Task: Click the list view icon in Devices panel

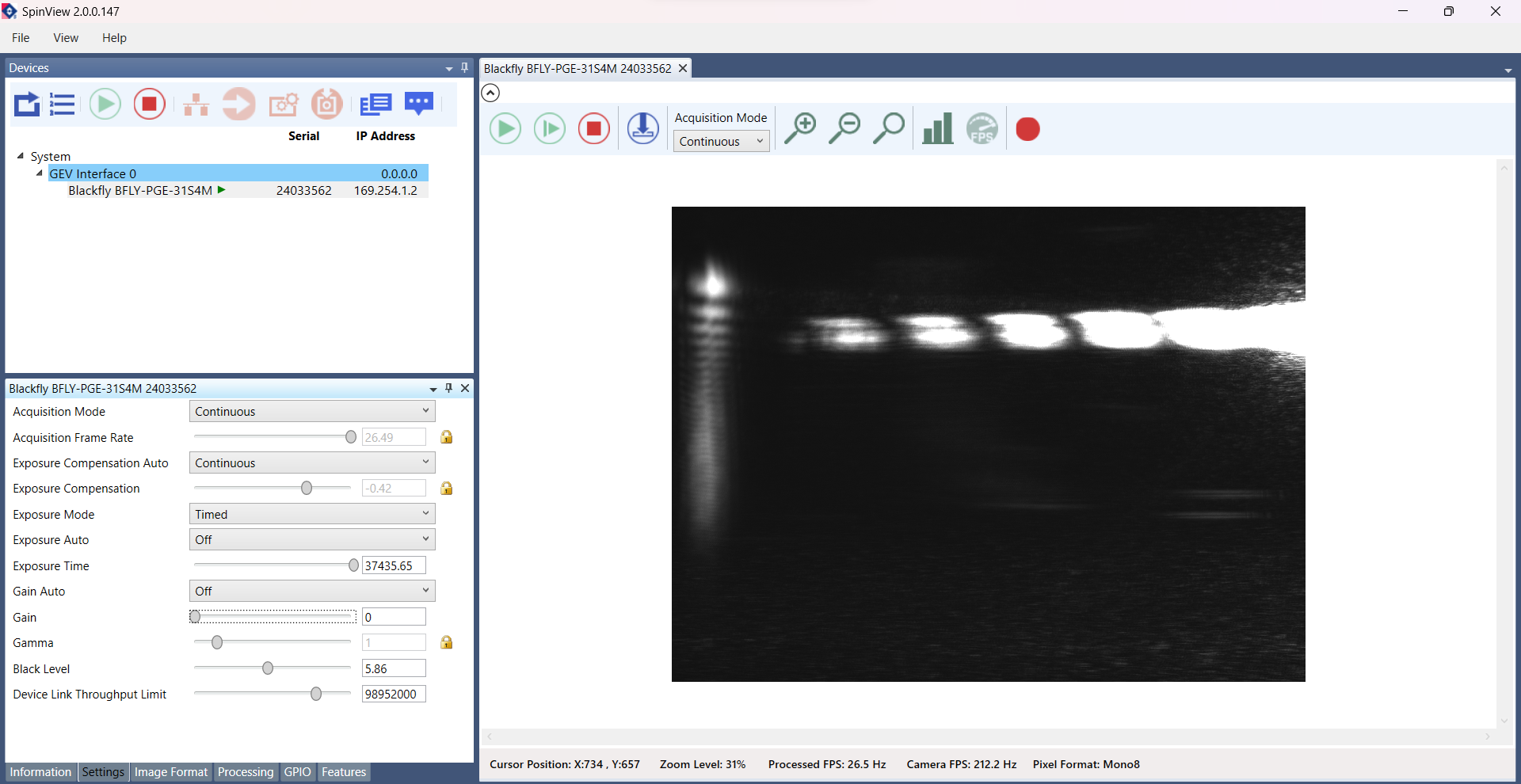Action: coord(62,104)
